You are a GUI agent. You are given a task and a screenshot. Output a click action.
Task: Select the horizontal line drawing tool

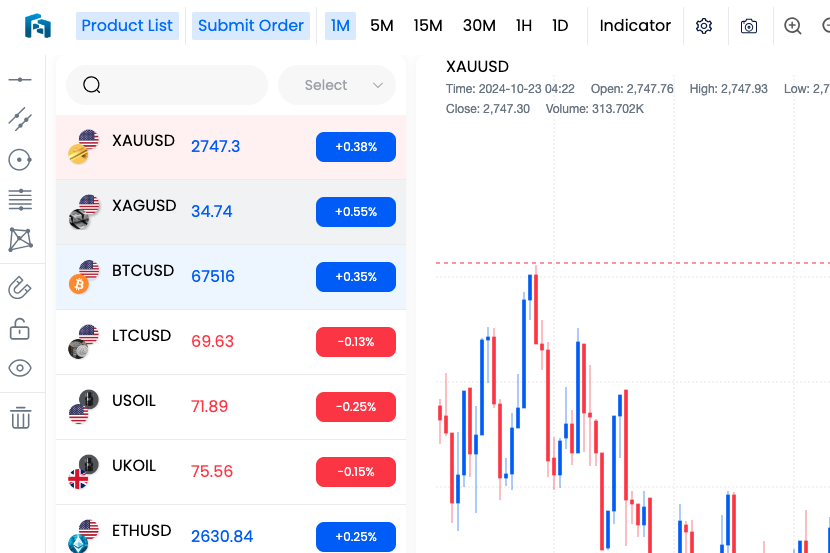click(20, 79)
